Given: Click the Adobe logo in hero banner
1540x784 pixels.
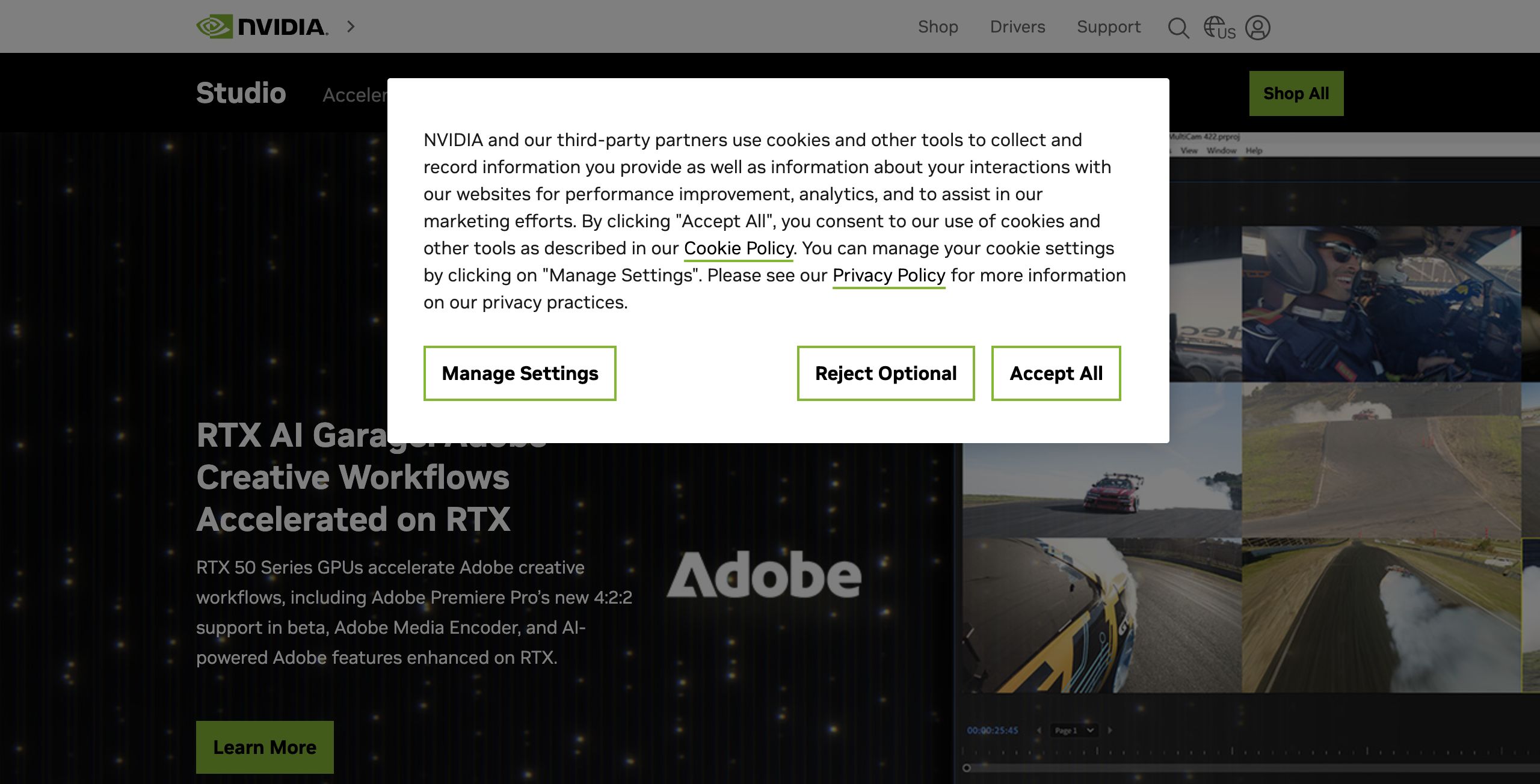Looking at the screenshot, I should click(764, 575).
